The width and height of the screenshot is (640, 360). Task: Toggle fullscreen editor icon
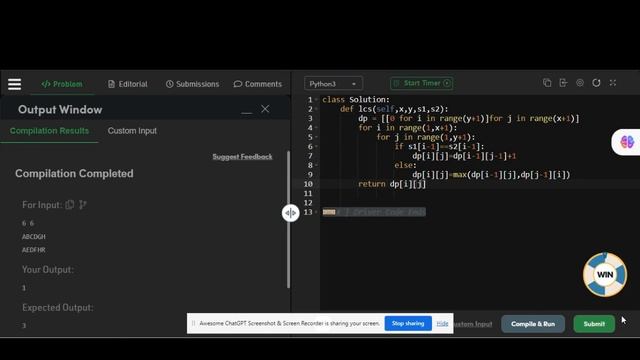pyautogui.click(x=613, y=83)
